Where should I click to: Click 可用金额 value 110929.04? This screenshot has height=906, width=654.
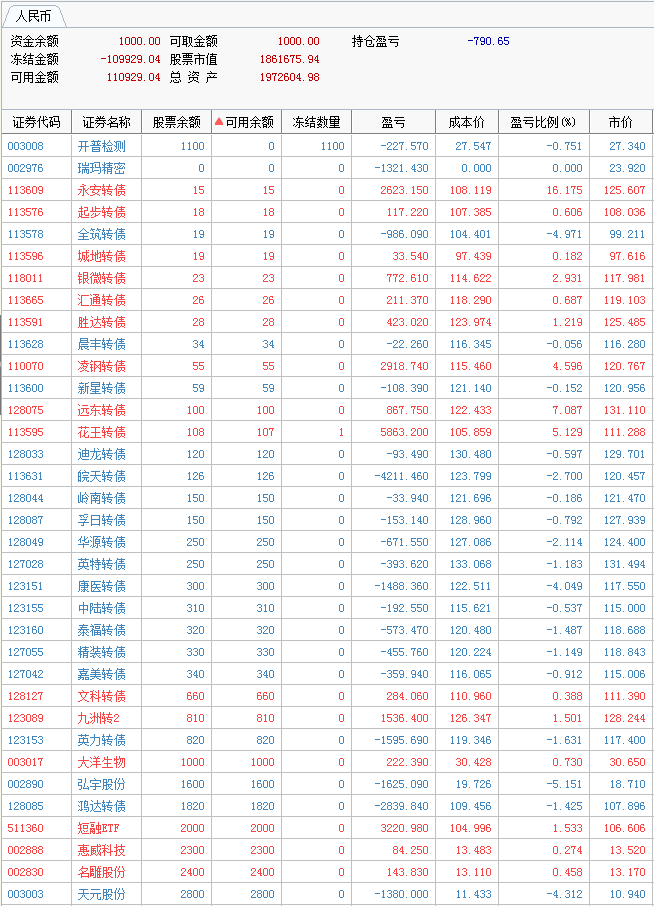133,77
